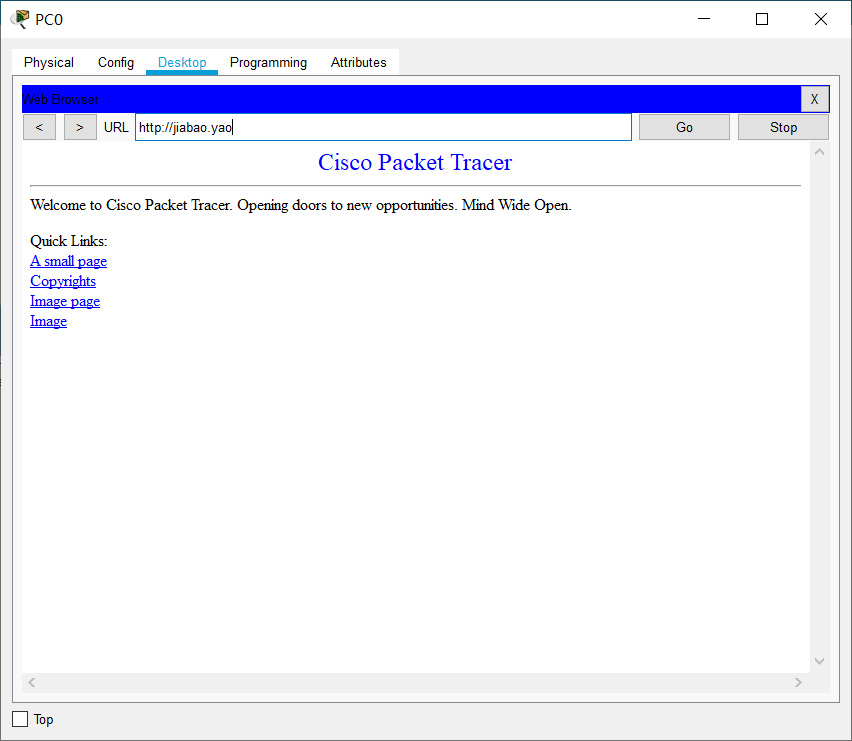852x741 pixels.
Task: Open the "A small page" link
Action: [x=68, y=261]
